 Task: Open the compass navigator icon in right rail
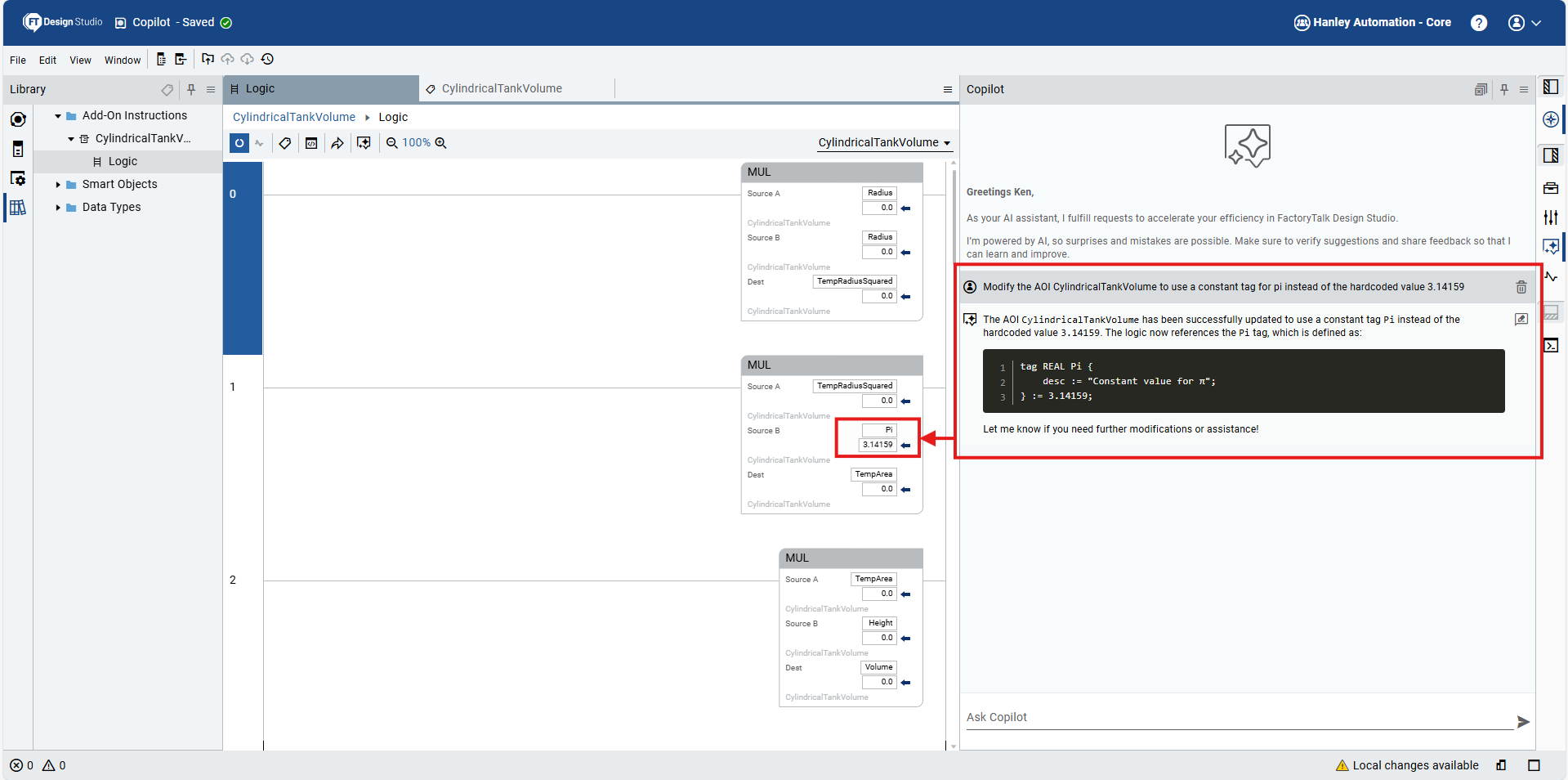(1551, 119)
